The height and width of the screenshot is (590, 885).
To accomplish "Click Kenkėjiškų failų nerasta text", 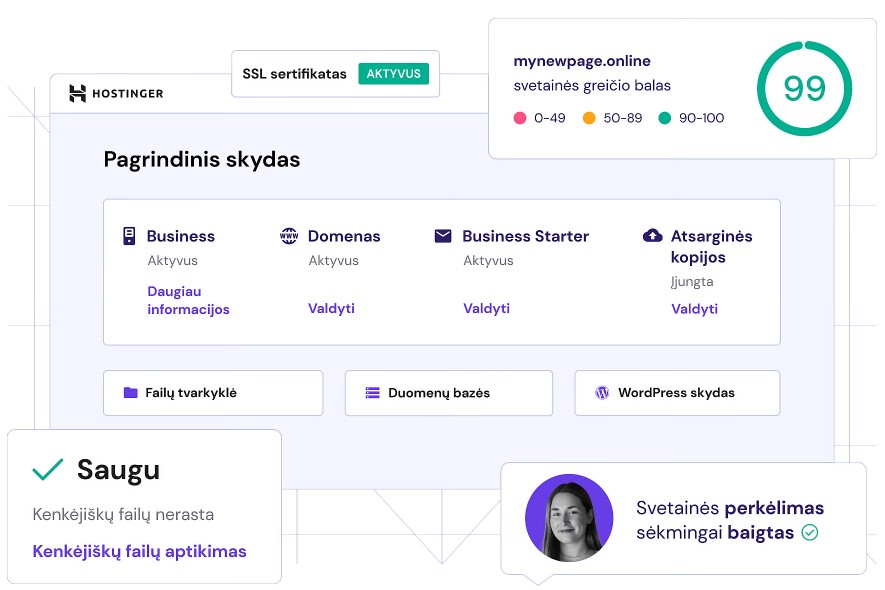I will coord(123,514).
